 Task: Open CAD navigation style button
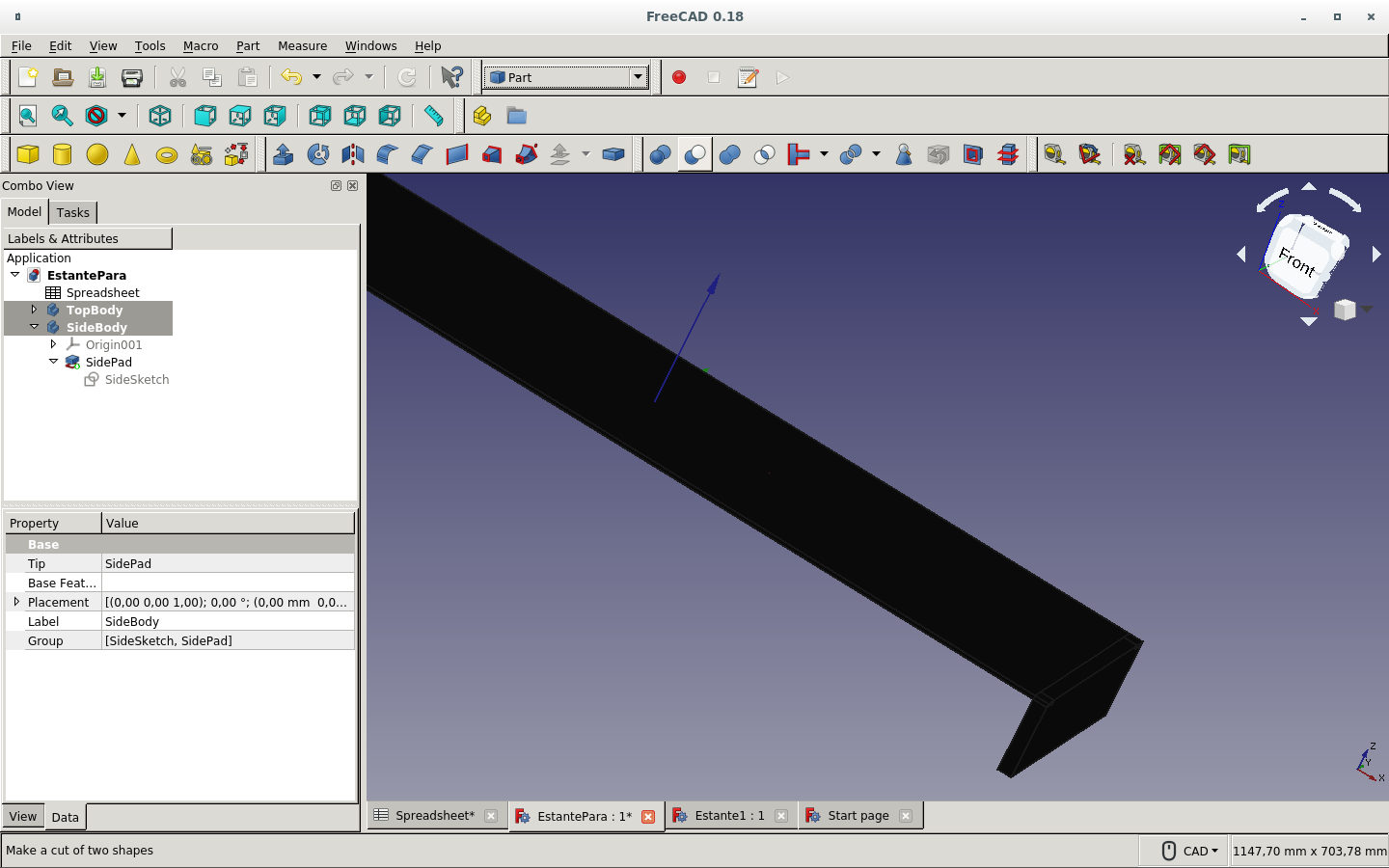point(1190,851)
